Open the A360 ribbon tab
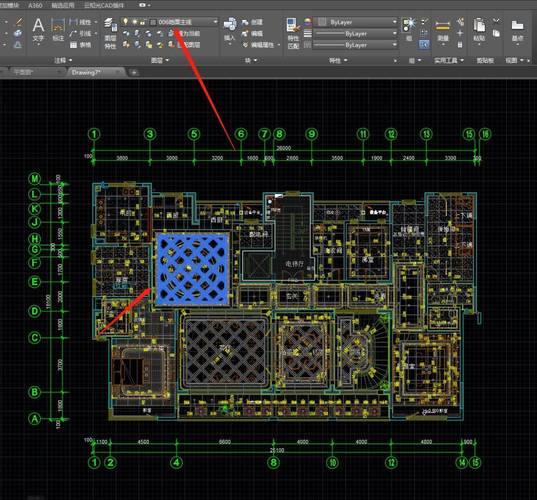Image resolution: width=537 pixels, height=500 pixels. pos(35,5)
